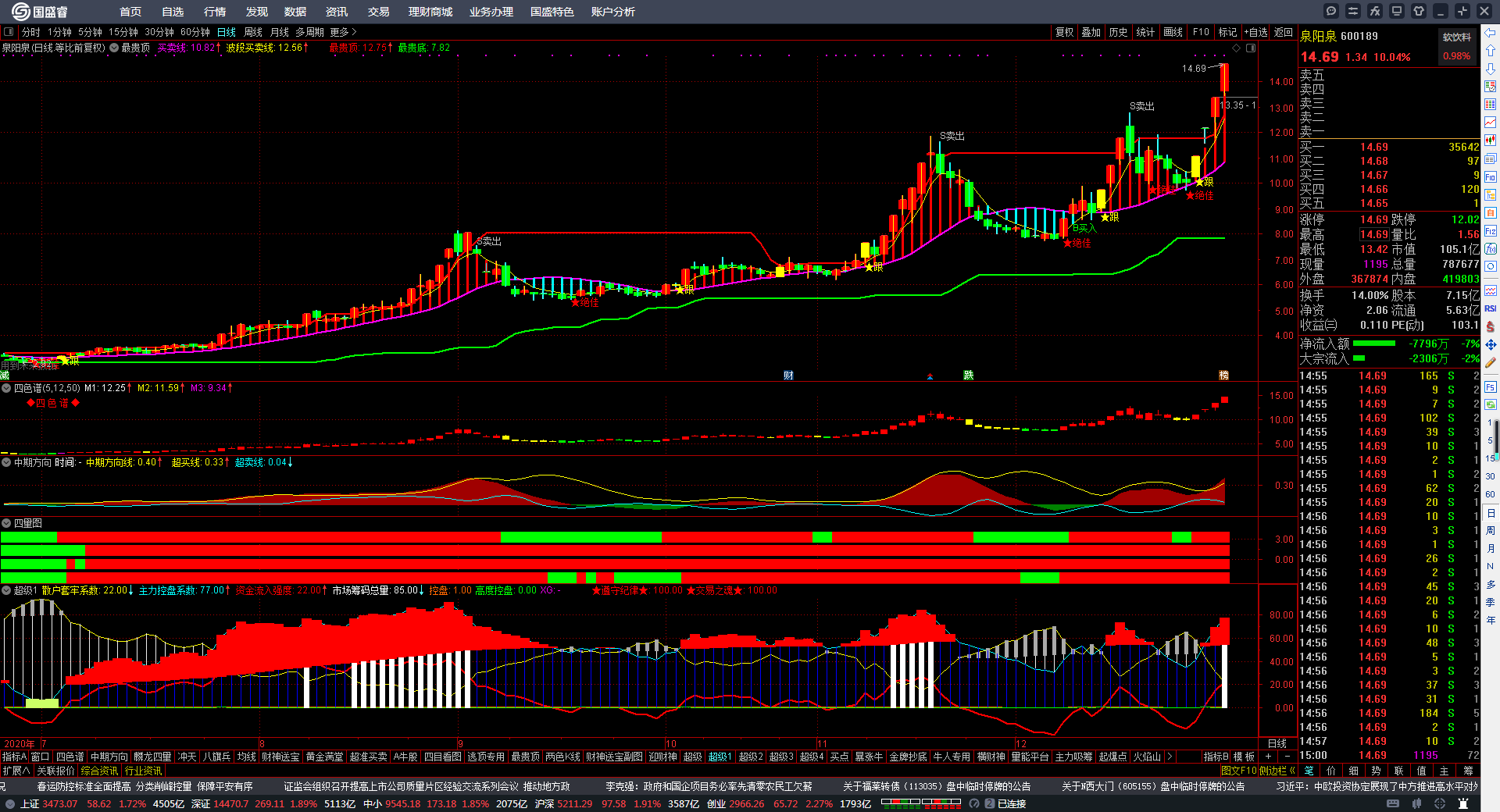Image resolution: width=1500 pixels, height=812 pixels.
Task: Click the screen monitor icon in title bar
Action: pyautogui.click(x=1397, y=11)
